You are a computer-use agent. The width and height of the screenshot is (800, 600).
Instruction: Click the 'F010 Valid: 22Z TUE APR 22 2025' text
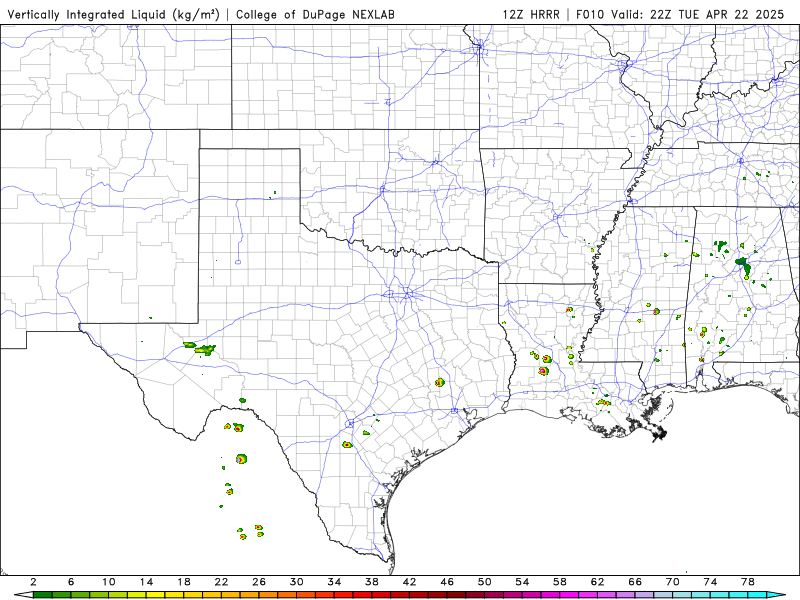[x=680, y=15]
